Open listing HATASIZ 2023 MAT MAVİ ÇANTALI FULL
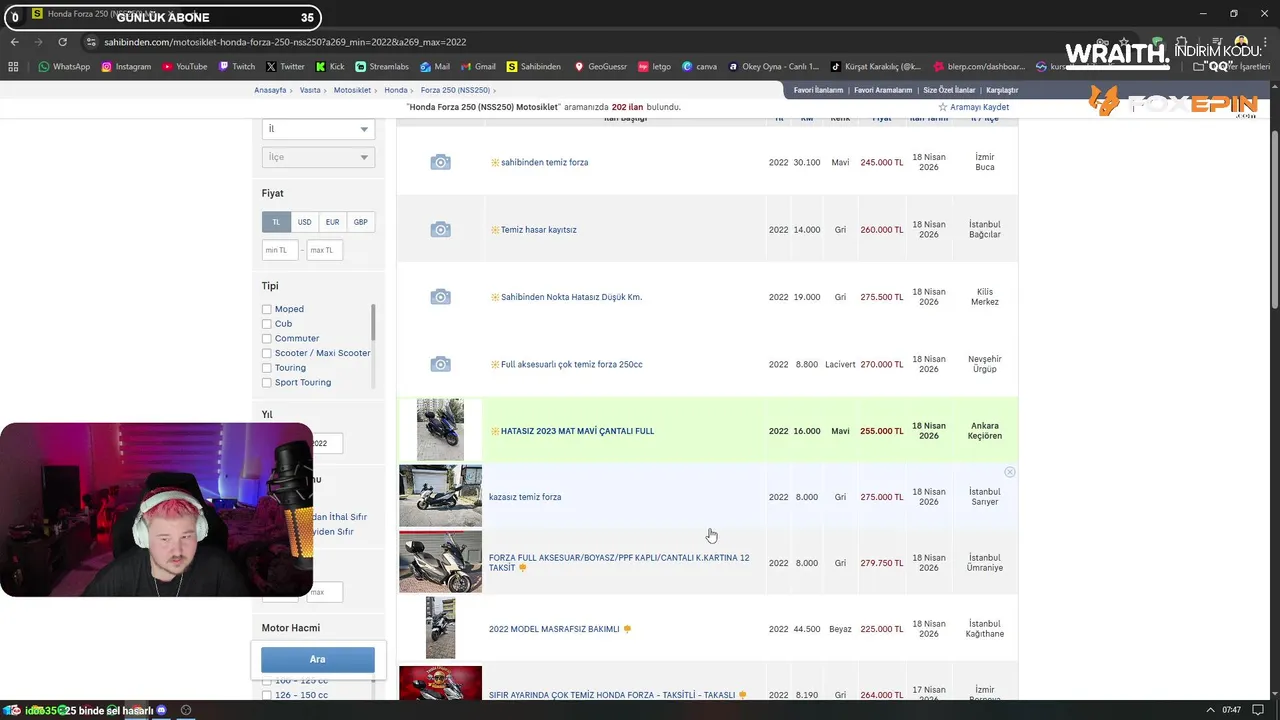 point(577,431)
